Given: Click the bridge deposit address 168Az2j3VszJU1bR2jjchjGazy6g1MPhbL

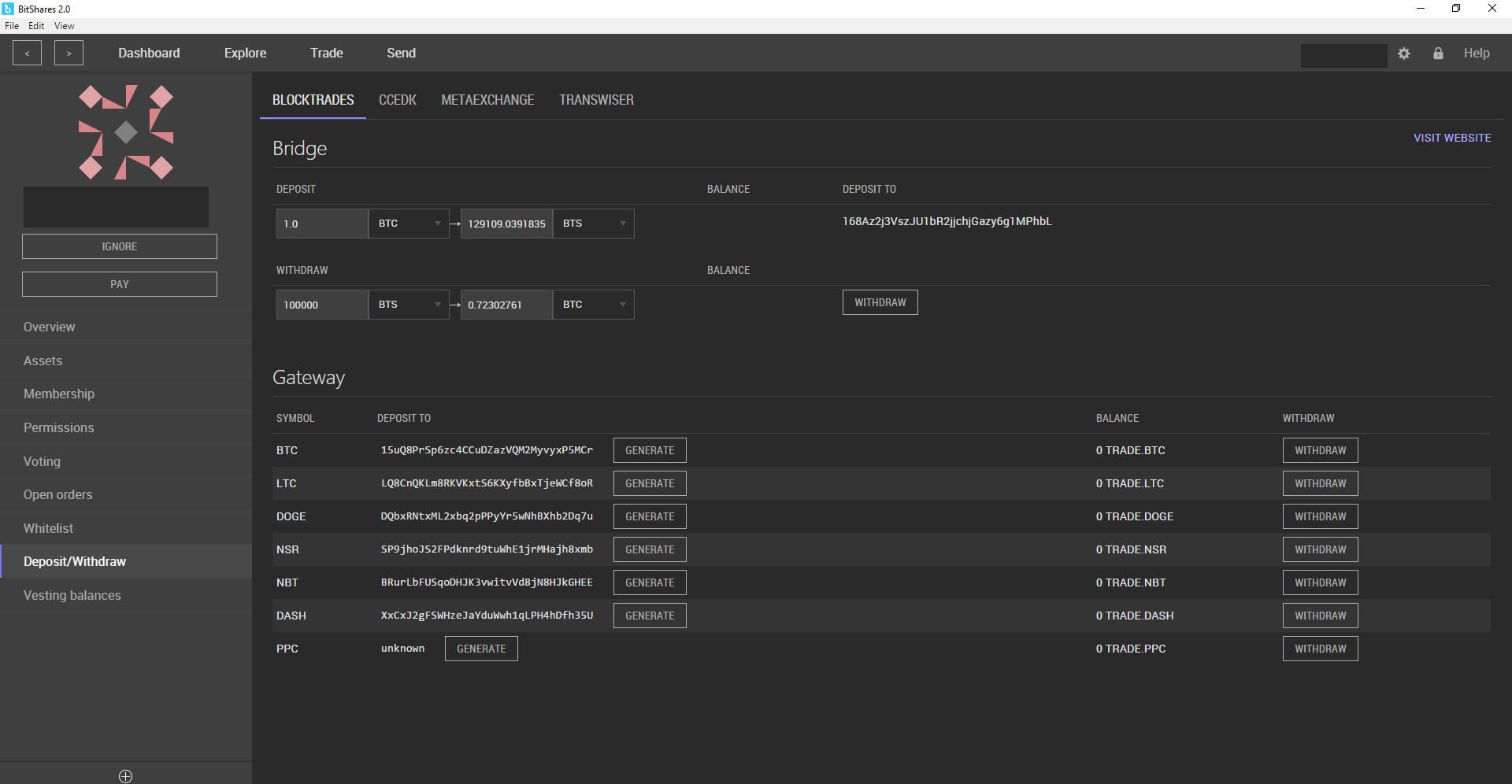Looking at the screenshot, I should 947,221.
